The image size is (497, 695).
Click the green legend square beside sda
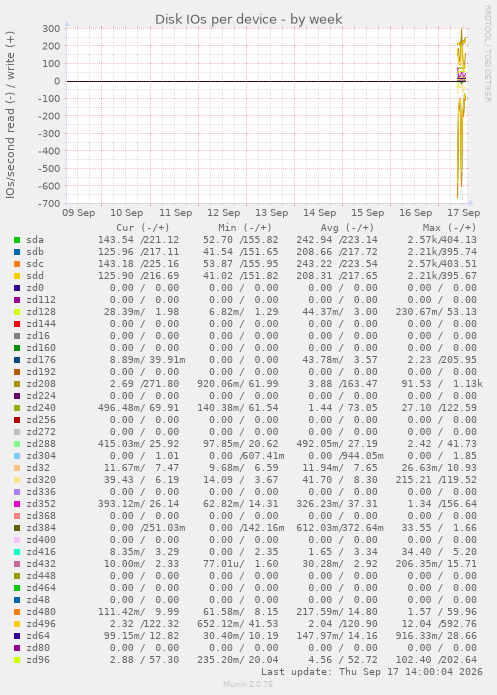(17, 240)
